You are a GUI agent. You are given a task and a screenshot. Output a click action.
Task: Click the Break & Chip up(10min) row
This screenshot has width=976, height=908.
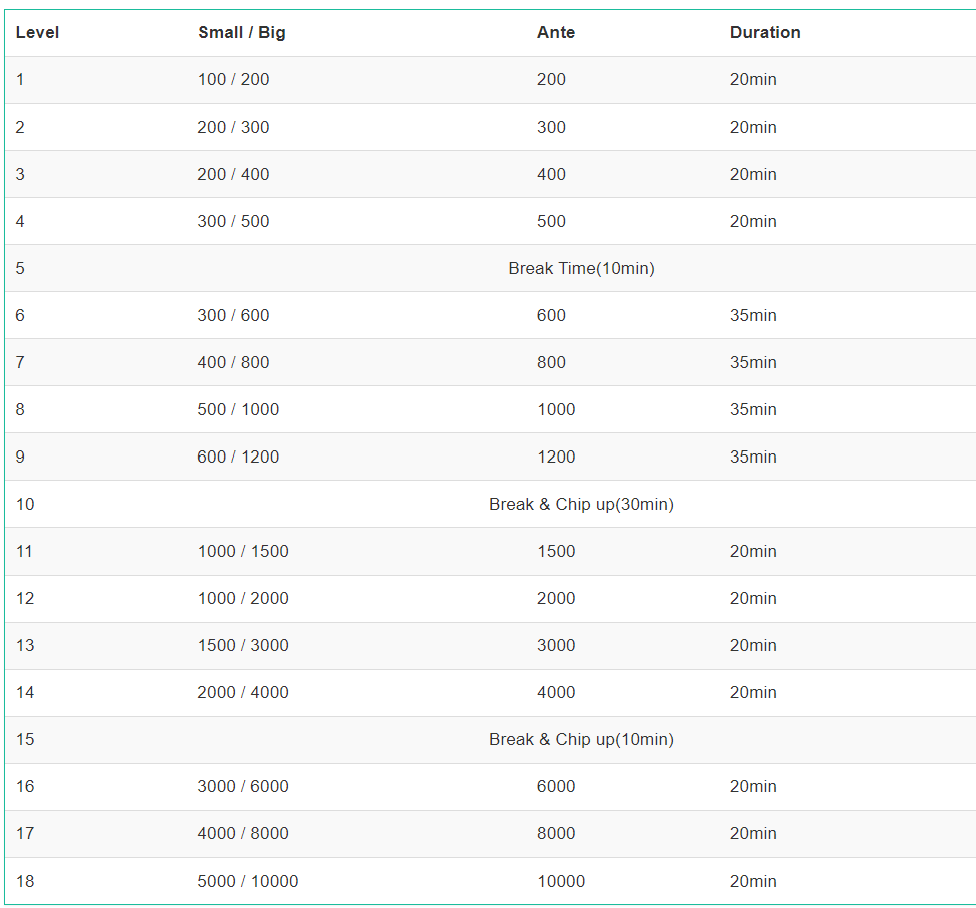coord(490,739)
